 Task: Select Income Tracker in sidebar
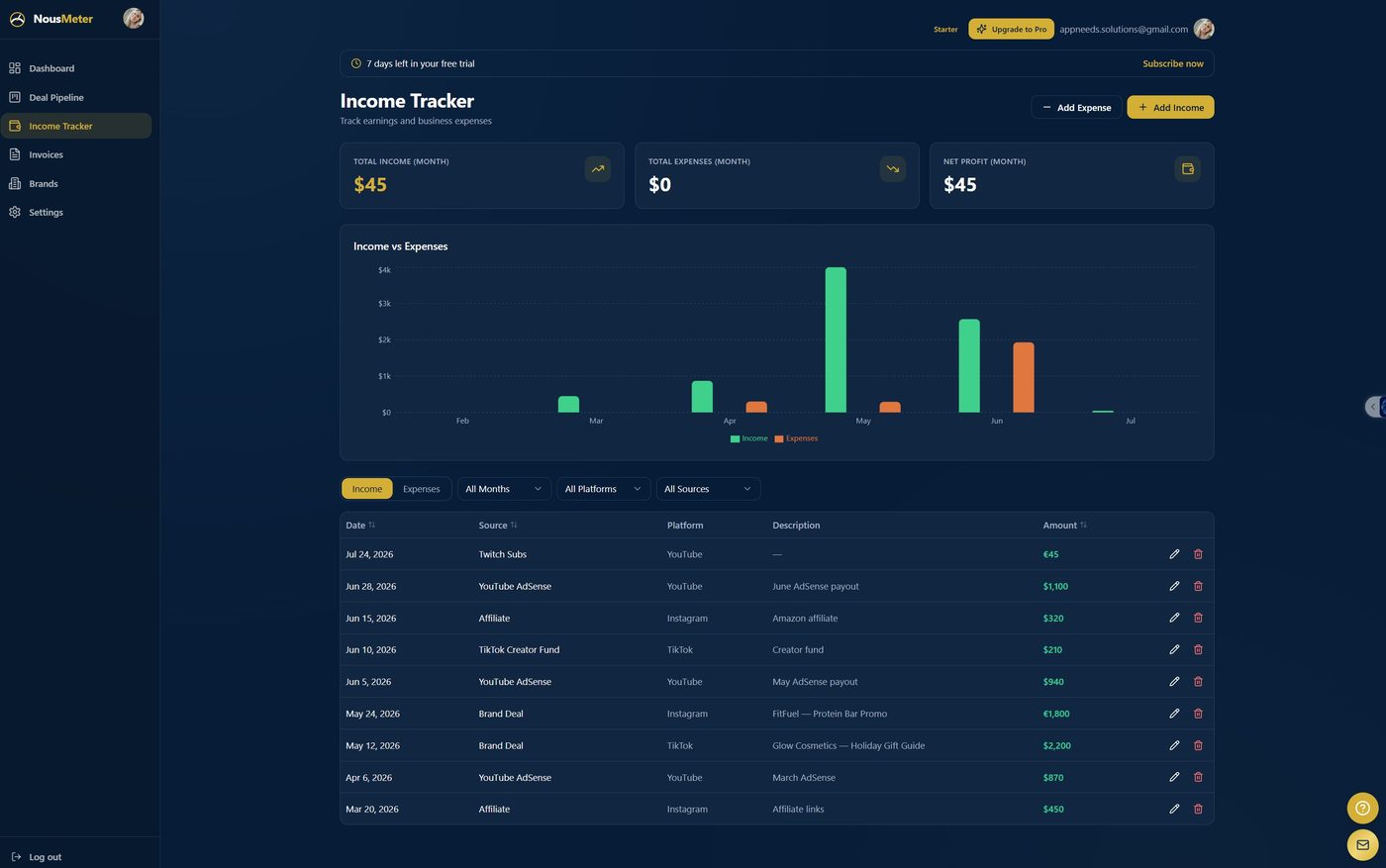(x=76, y=126)
